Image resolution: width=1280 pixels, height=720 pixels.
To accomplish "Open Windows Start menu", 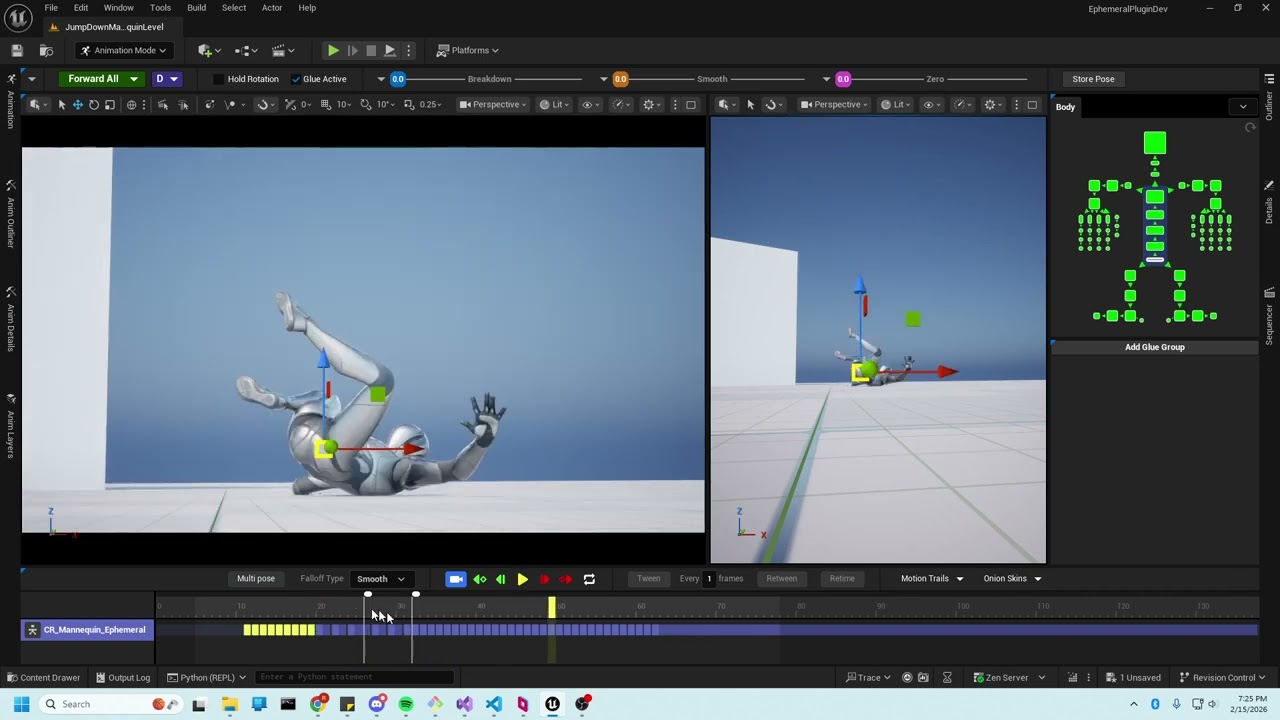I will [x=21, y=704].
